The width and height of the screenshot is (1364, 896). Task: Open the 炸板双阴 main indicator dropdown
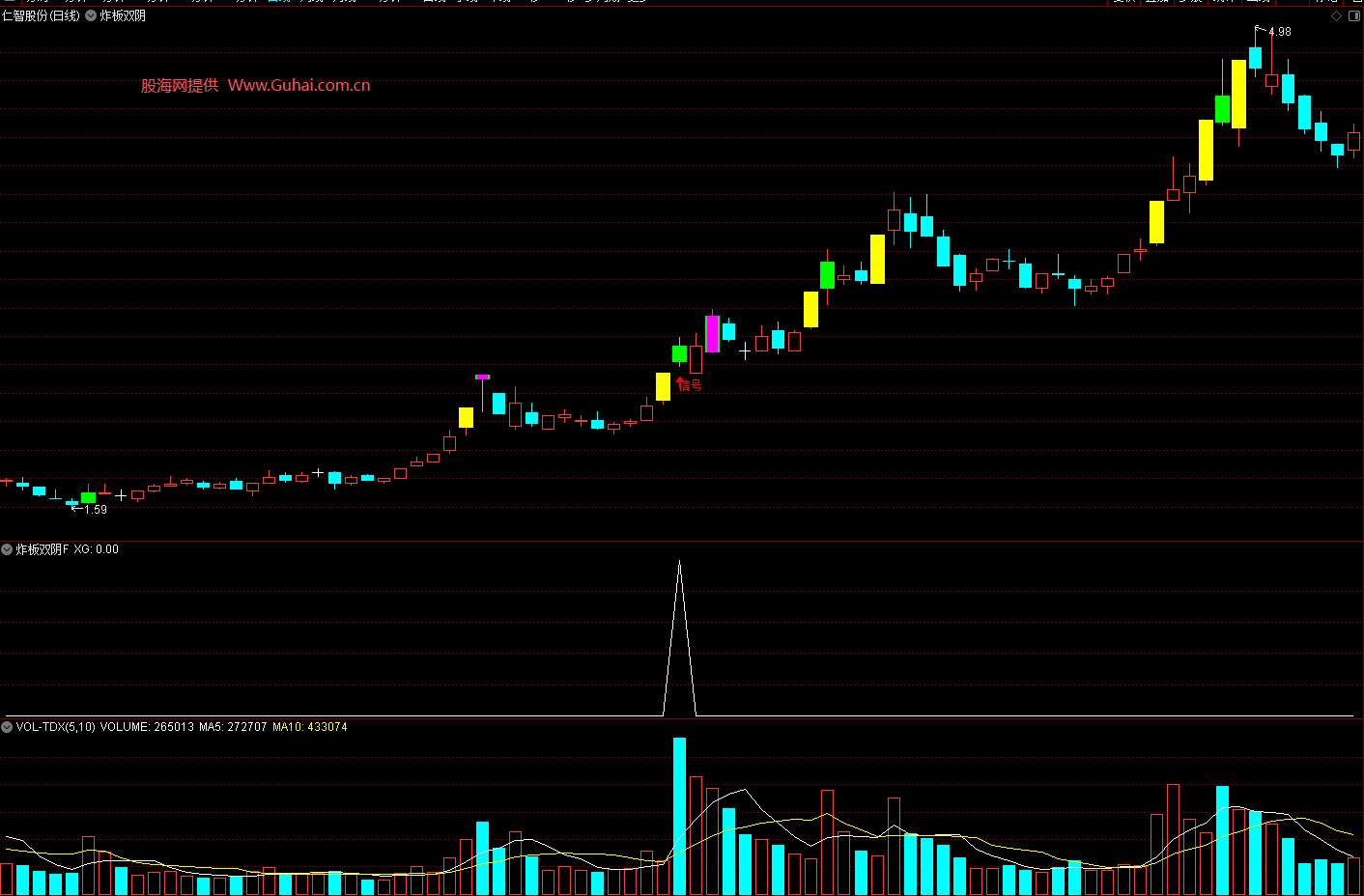click(x=91, y=16)
